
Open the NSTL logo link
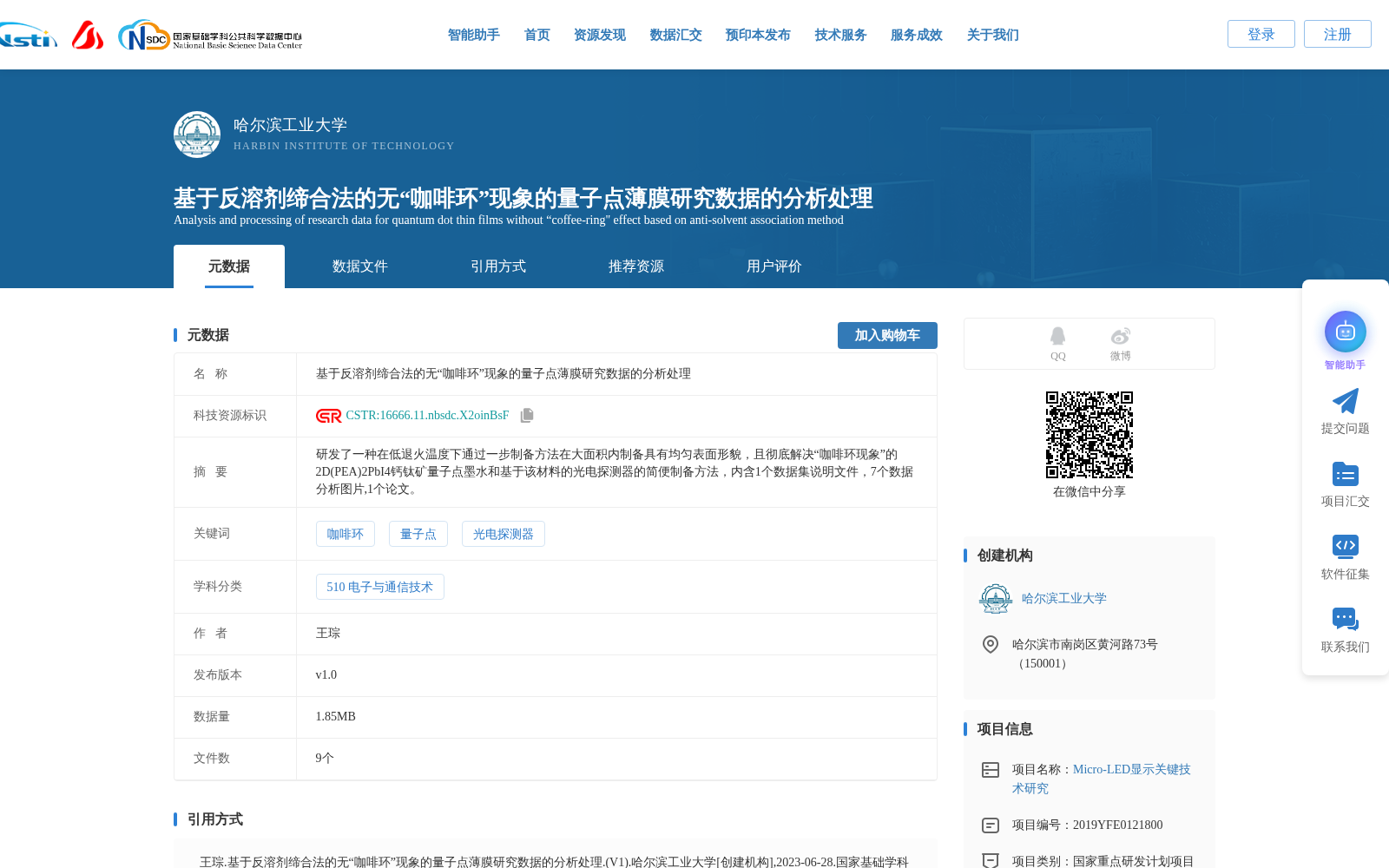(28, 36)
